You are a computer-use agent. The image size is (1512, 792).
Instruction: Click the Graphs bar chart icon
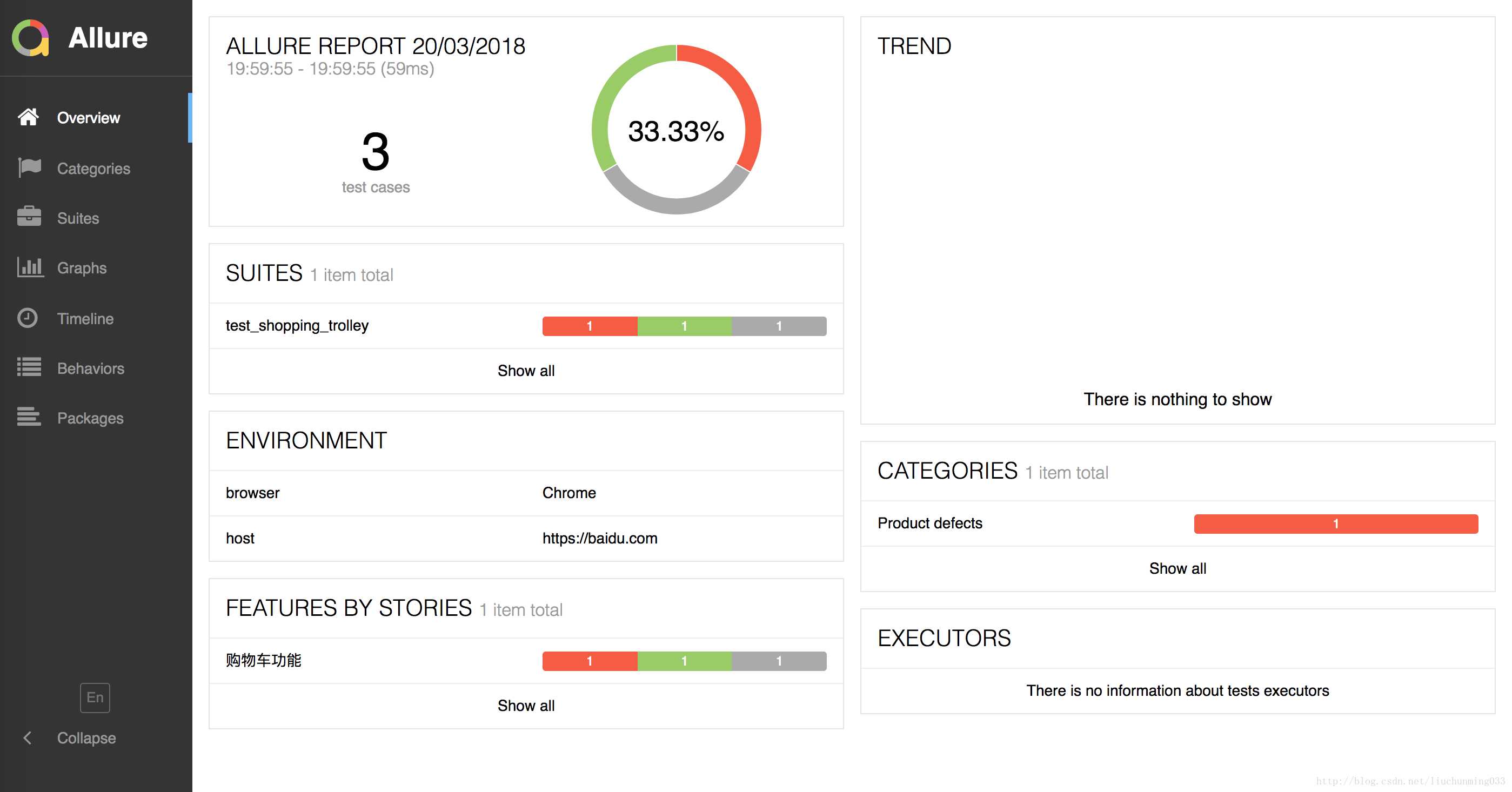coord(30,267)
